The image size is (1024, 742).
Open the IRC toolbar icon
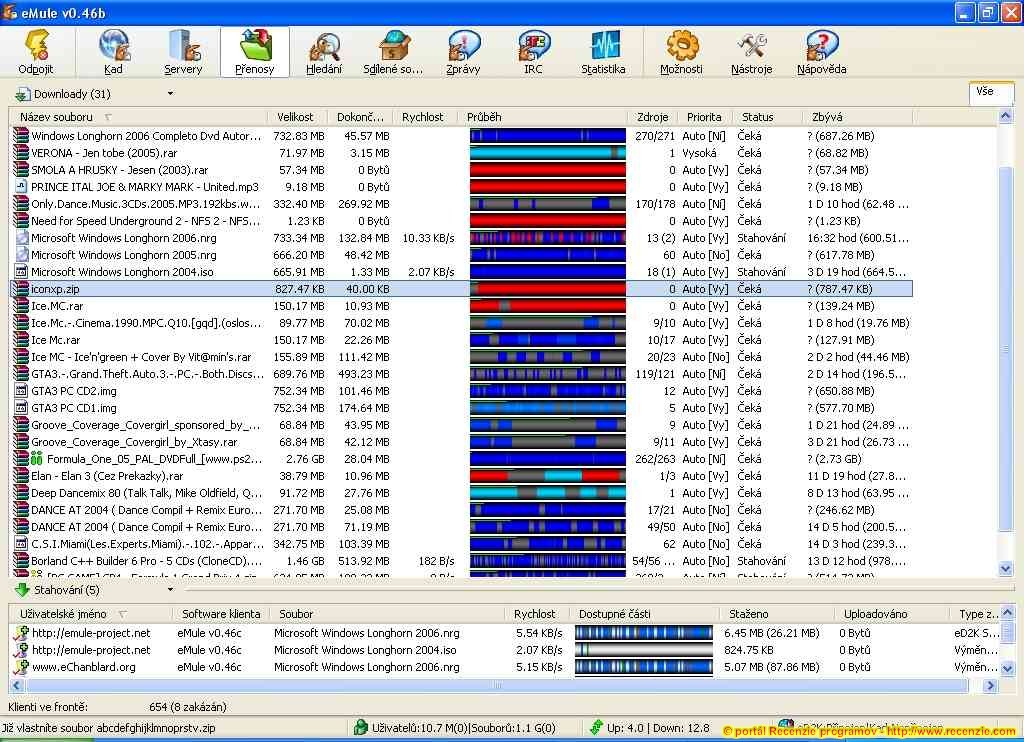[x=533, y=52]
